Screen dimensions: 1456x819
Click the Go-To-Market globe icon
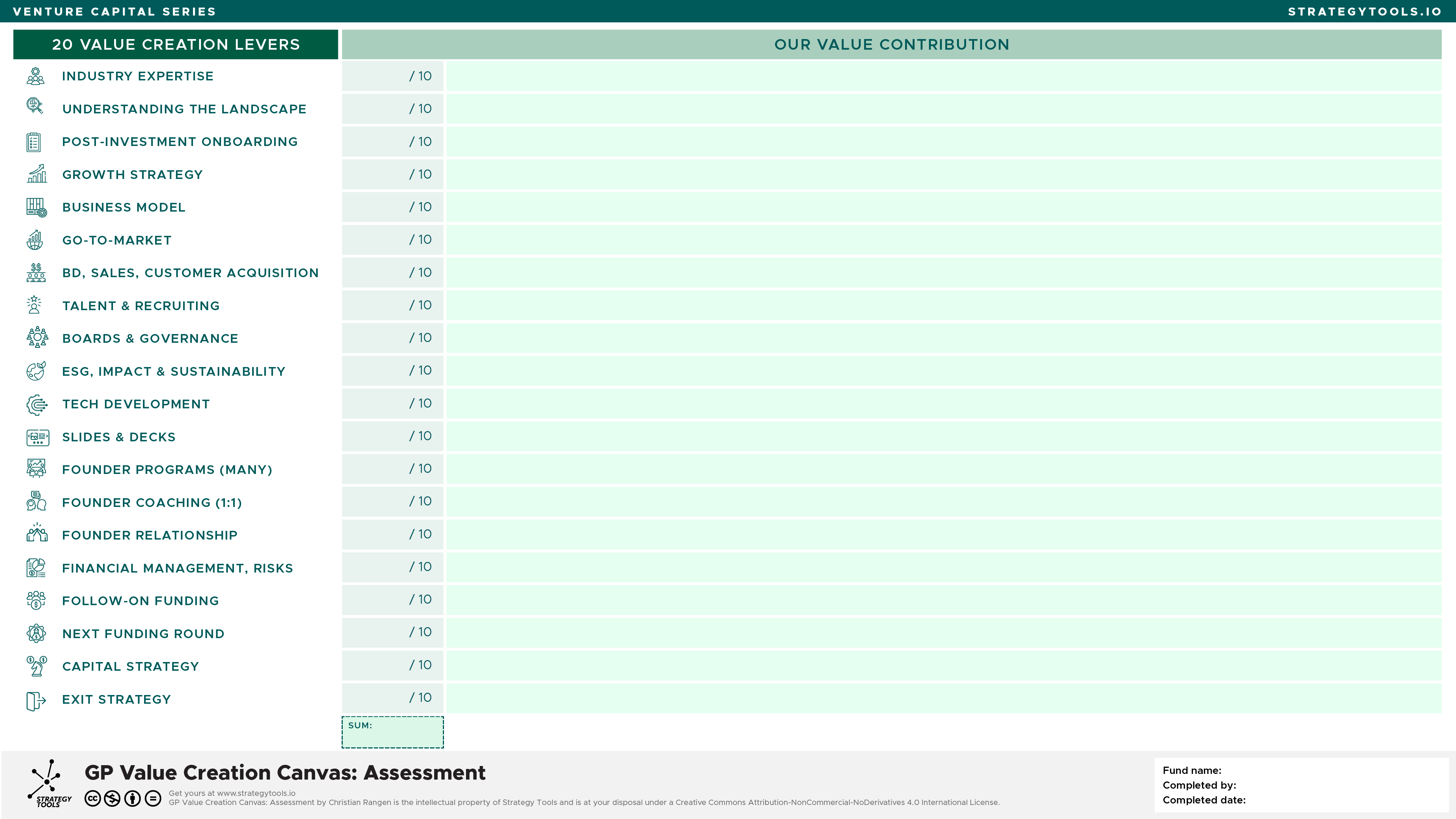35,240
